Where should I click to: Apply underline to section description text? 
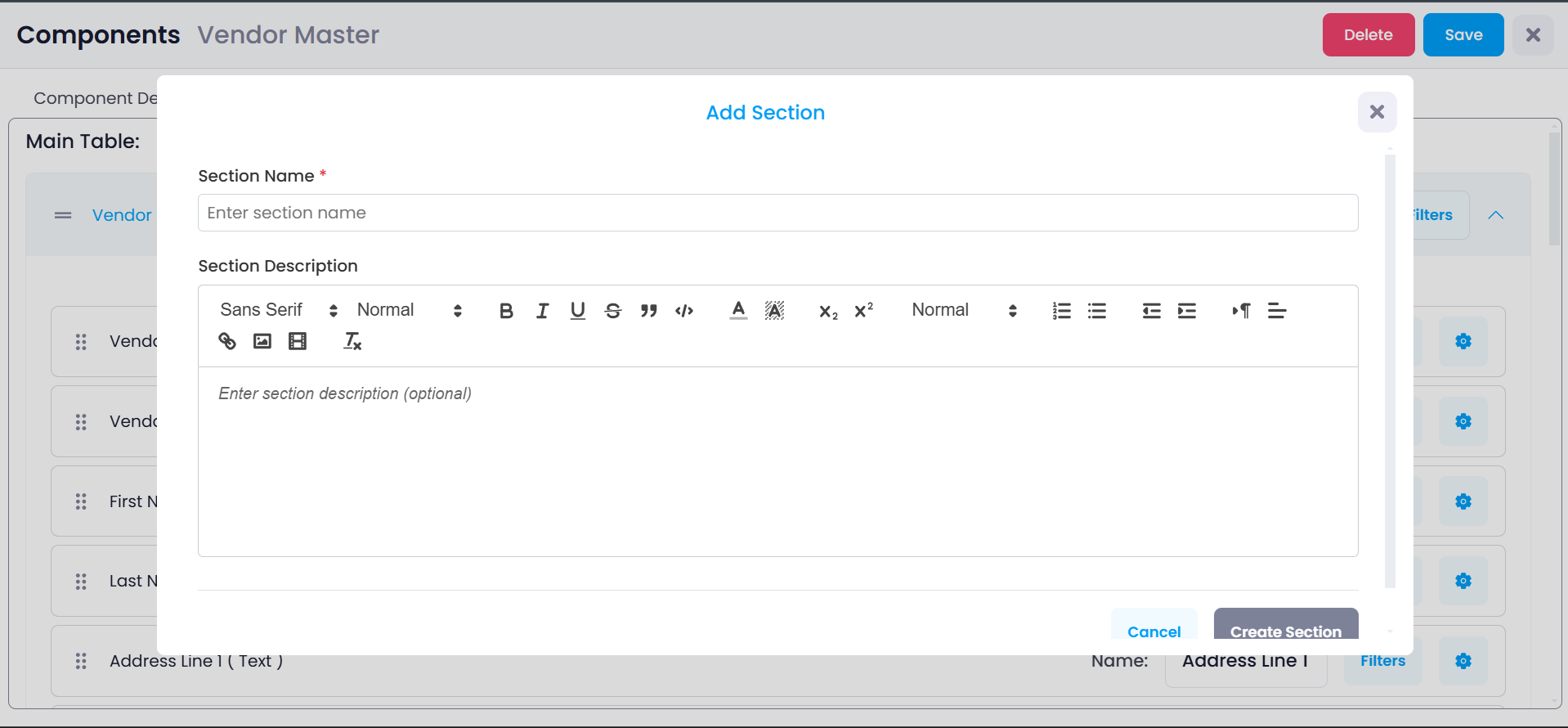click(x=578, y=311)
